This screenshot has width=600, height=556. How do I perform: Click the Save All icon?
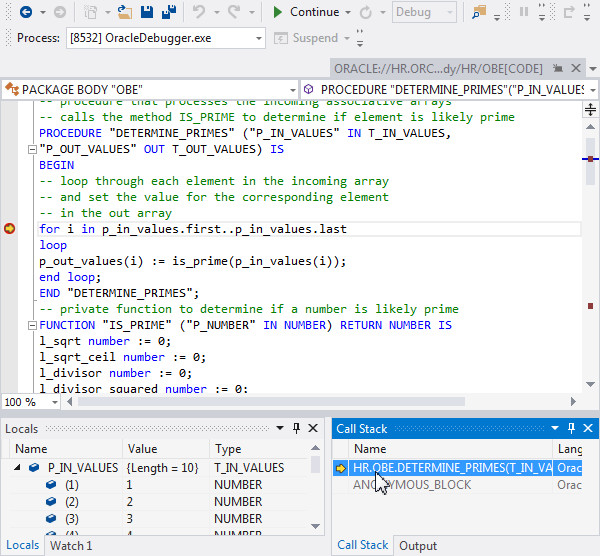coord(169,12)
